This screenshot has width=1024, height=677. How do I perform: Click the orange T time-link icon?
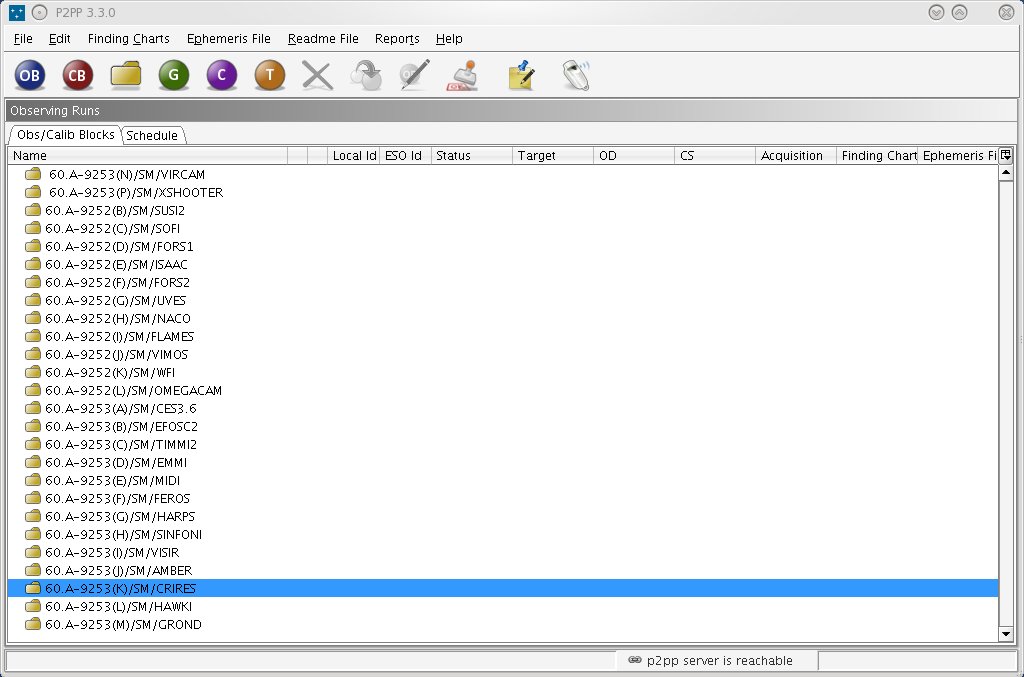(x=270, y=75)
